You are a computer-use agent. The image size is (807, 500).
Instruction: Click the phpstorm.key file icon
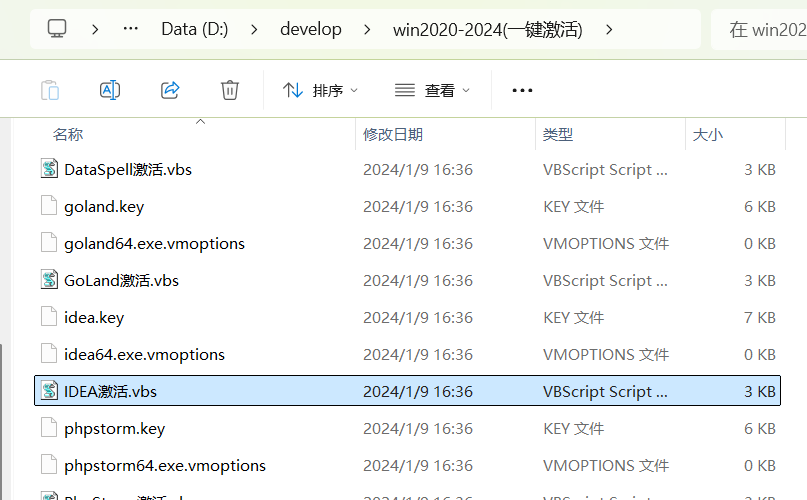point(49,427)
